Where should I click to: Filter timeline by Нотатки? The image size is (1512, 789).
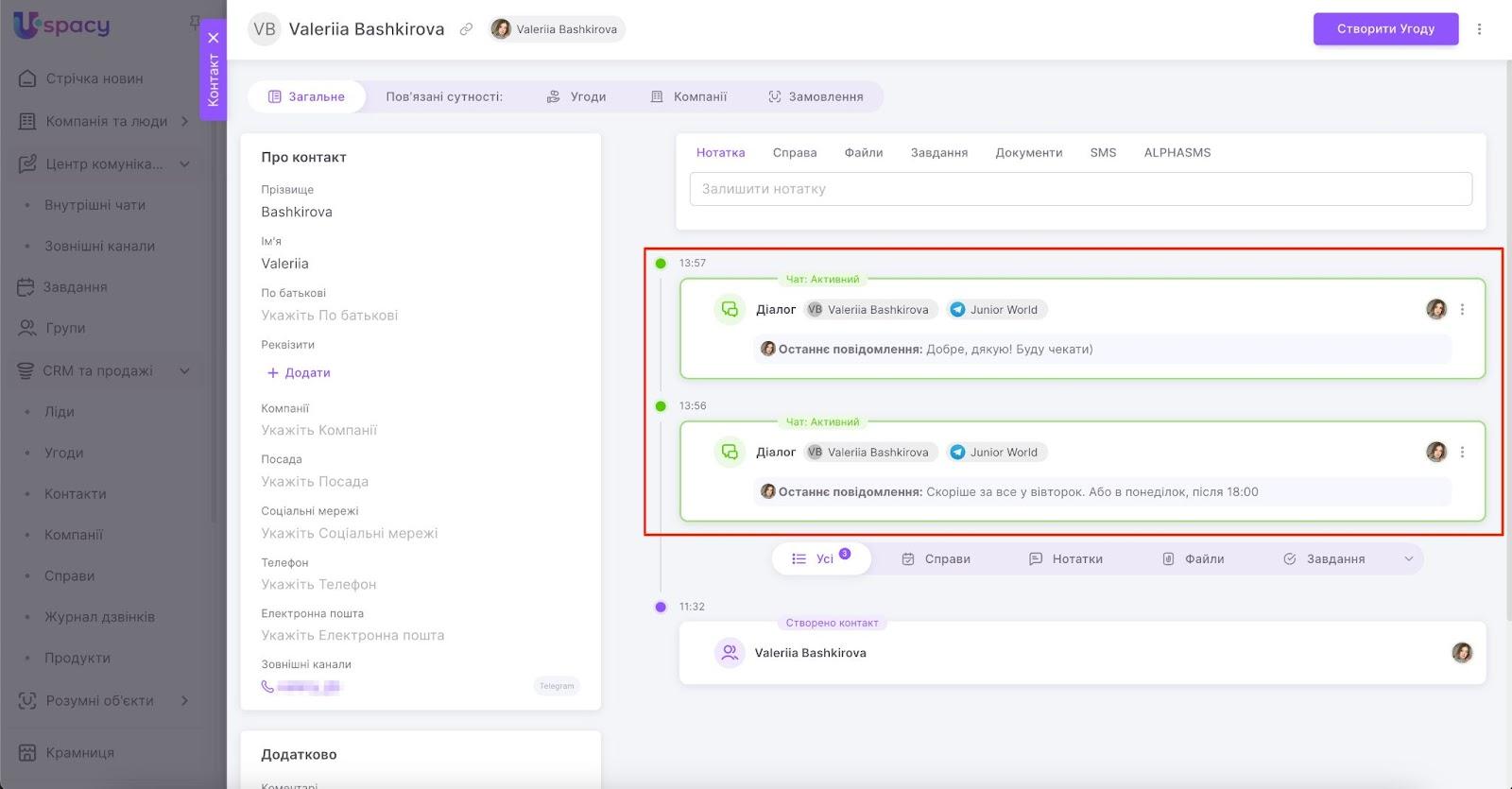1066,559
